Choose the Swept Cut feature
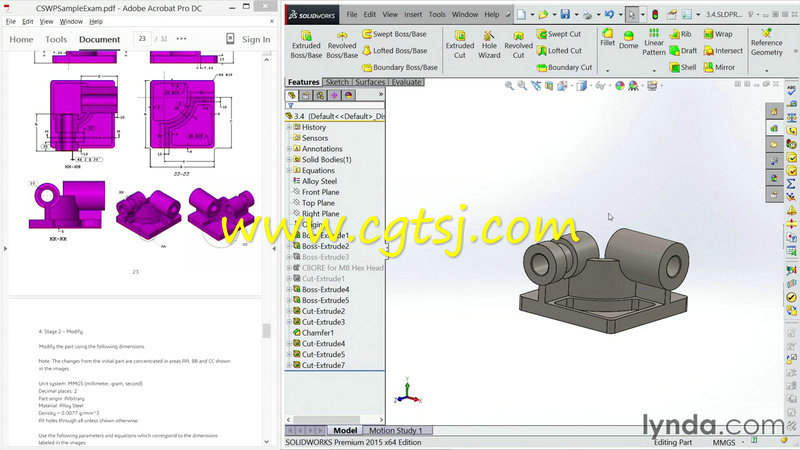The width and height of the screenshot is (800, 450). (559, 34)
